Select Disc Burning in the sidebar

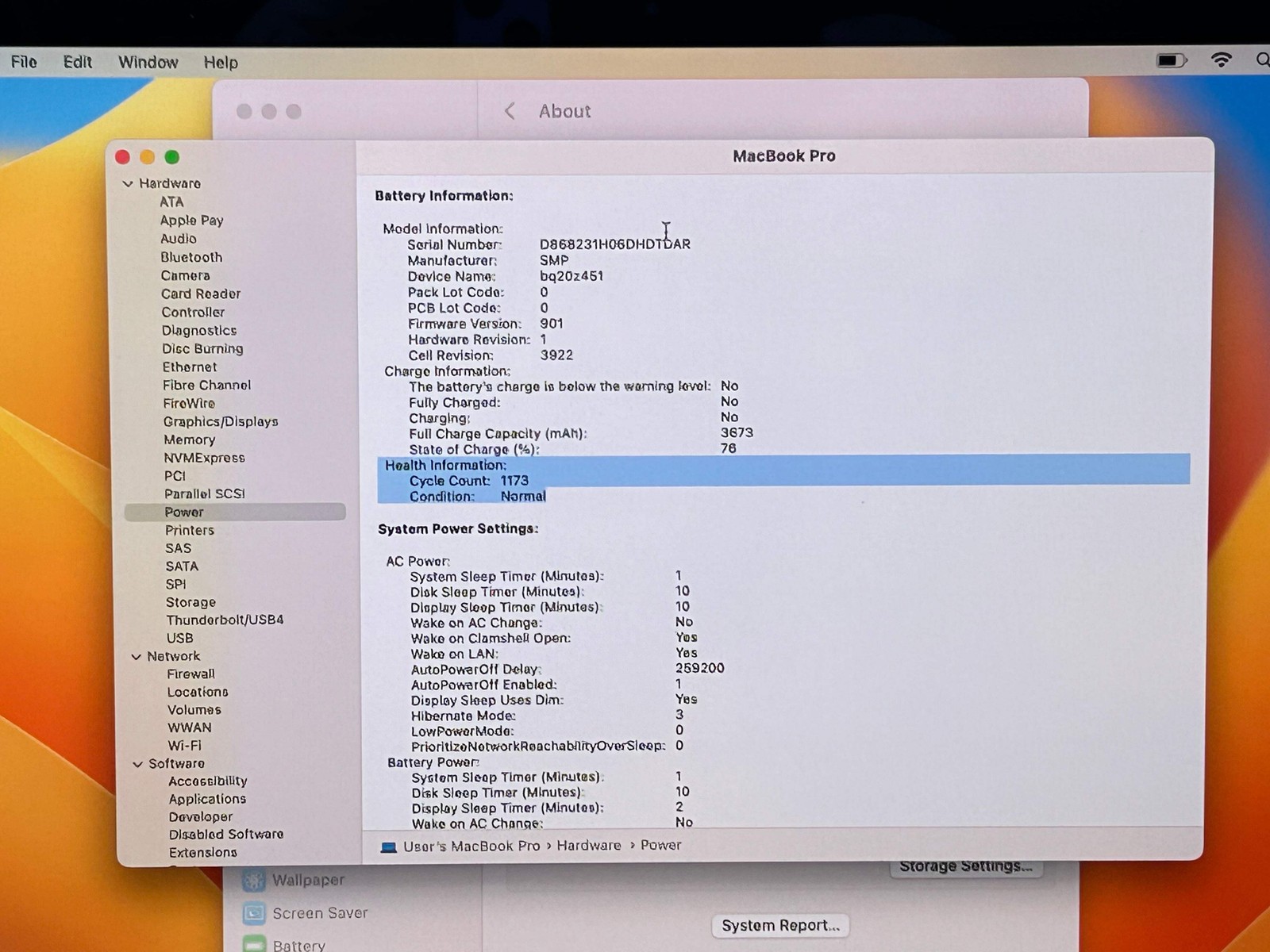coord(202,348)
